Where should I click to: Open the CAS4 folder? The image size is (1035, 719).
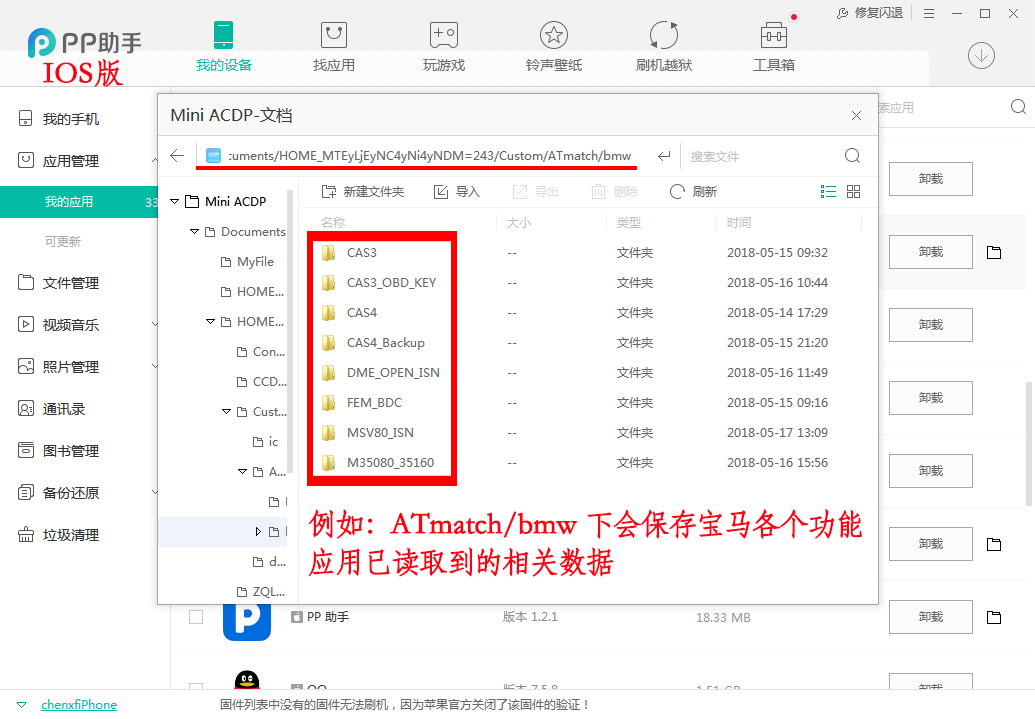pos(349,312)
